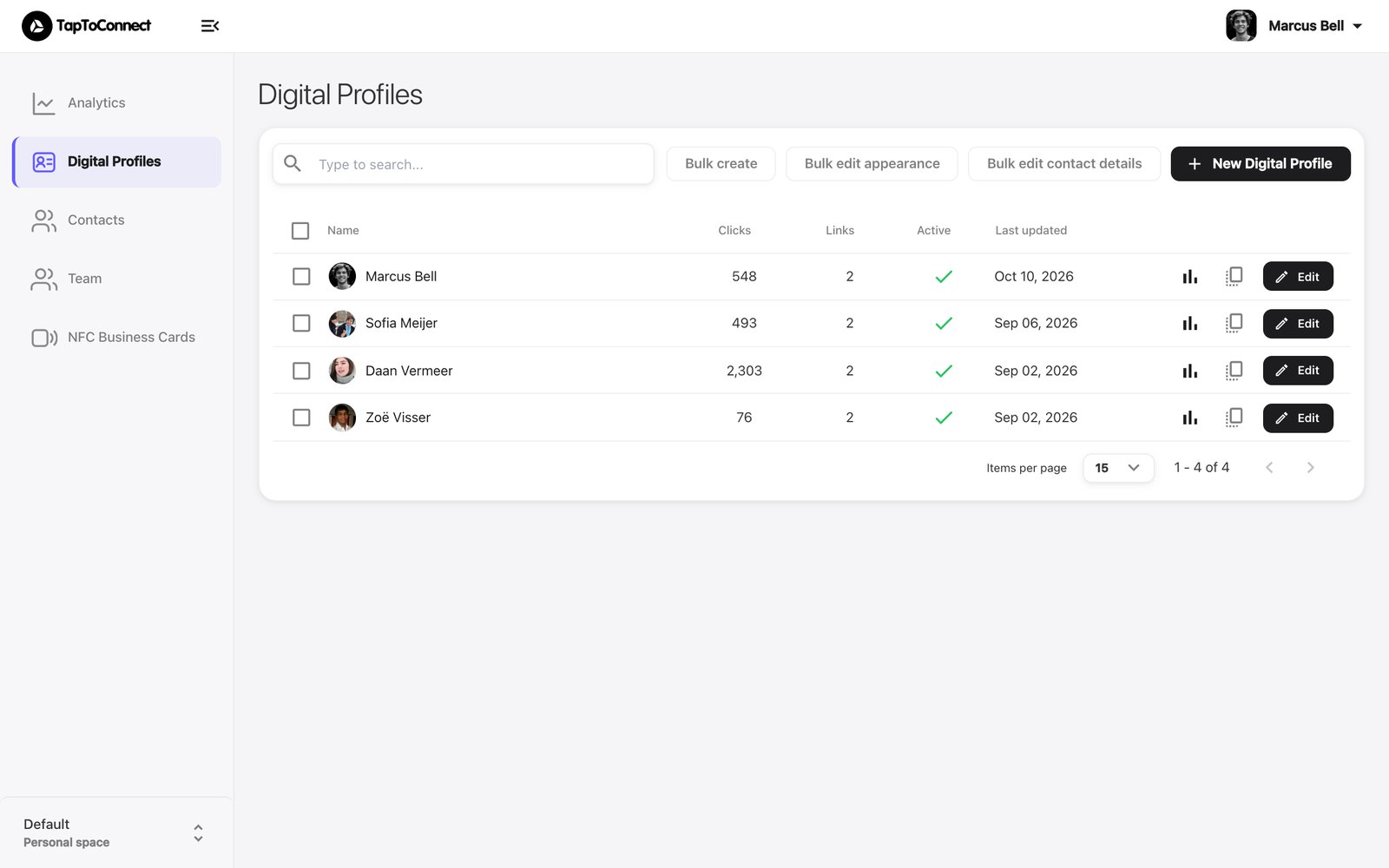1389x868 pixels.
Task: Click Marcus Bell's avatar in the top bar
Action: coord(1241,26)
